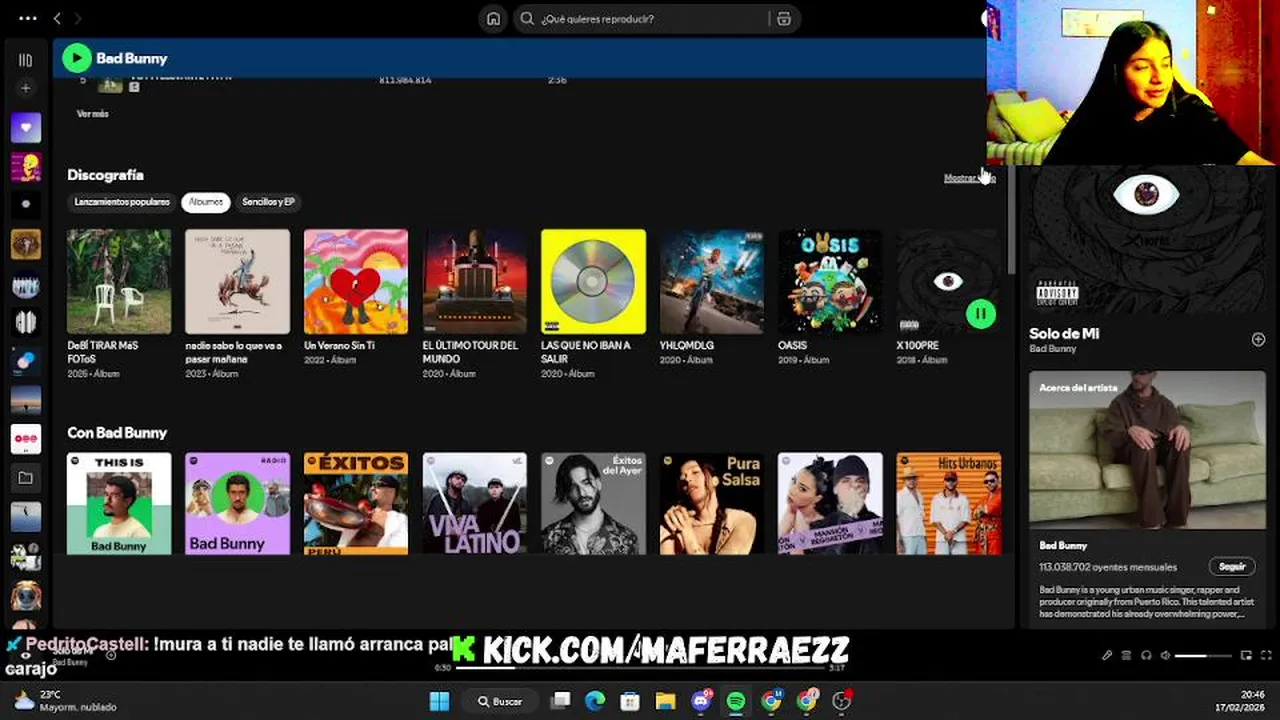Screen dimensions: 1280x720
Task: Open the weather widget showing 23°C
Action: [65, 701]
